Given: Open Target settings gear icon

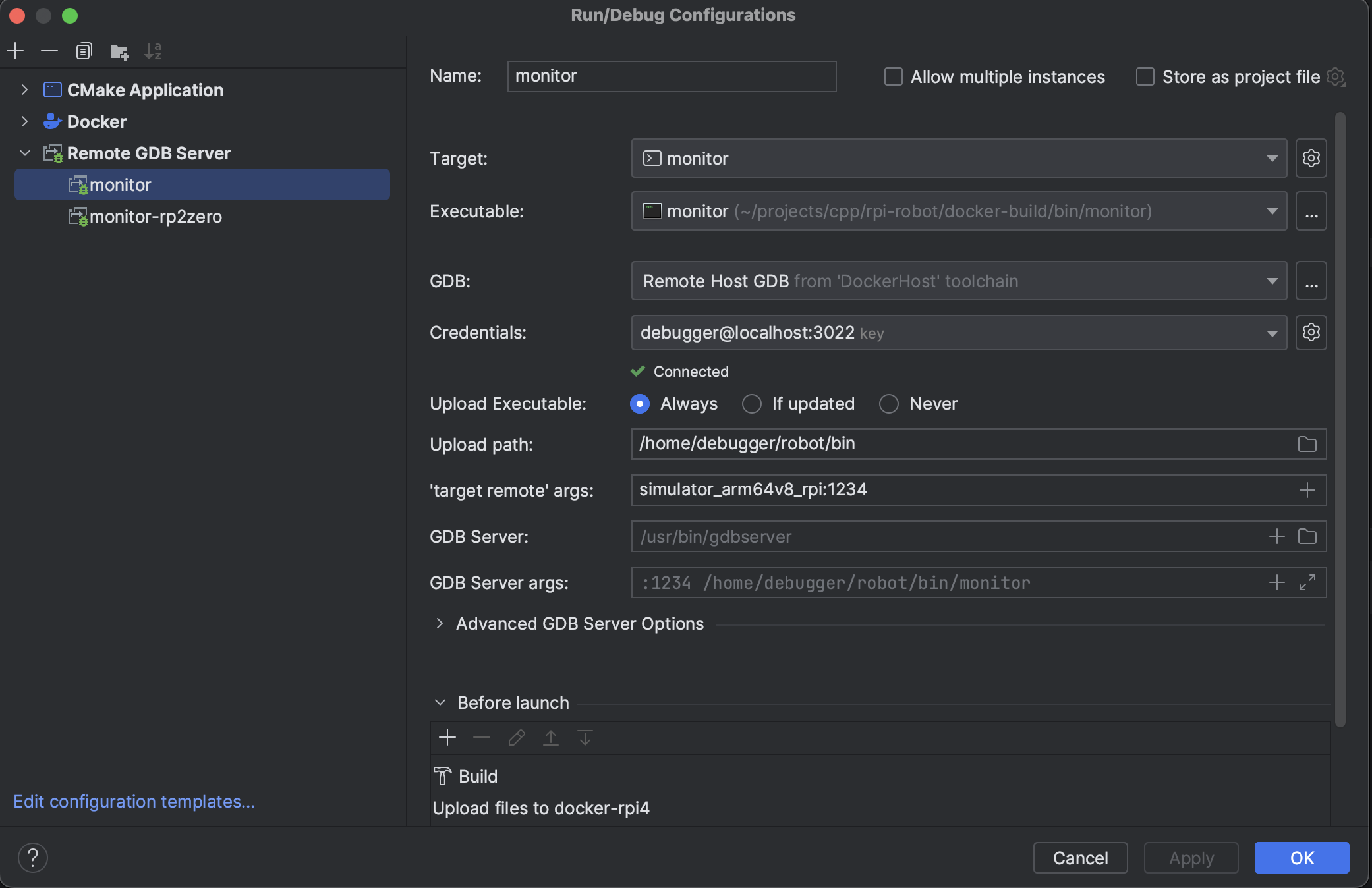Looking at the screenshot, I should (x=1311, y=158).
